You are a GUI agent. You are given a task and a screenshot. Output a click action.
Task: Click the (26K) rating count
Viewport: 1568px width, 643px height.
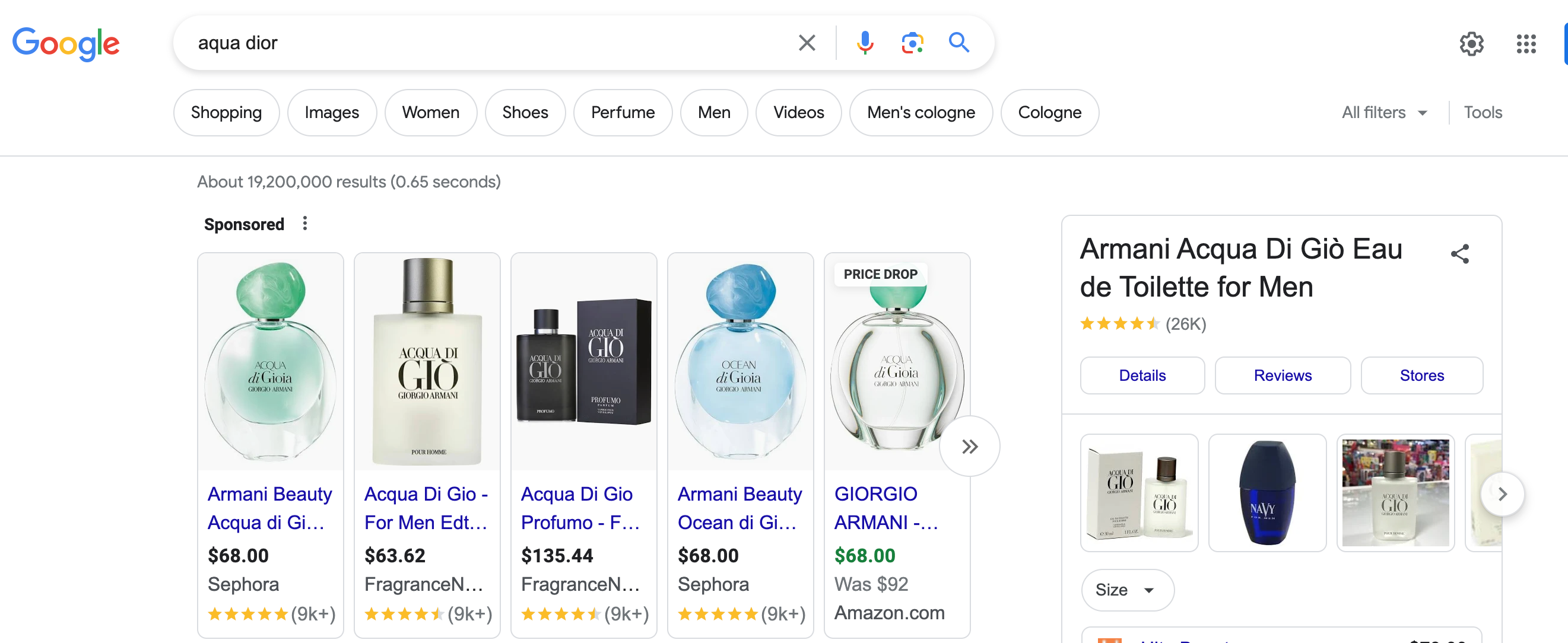pos(1185,324)
